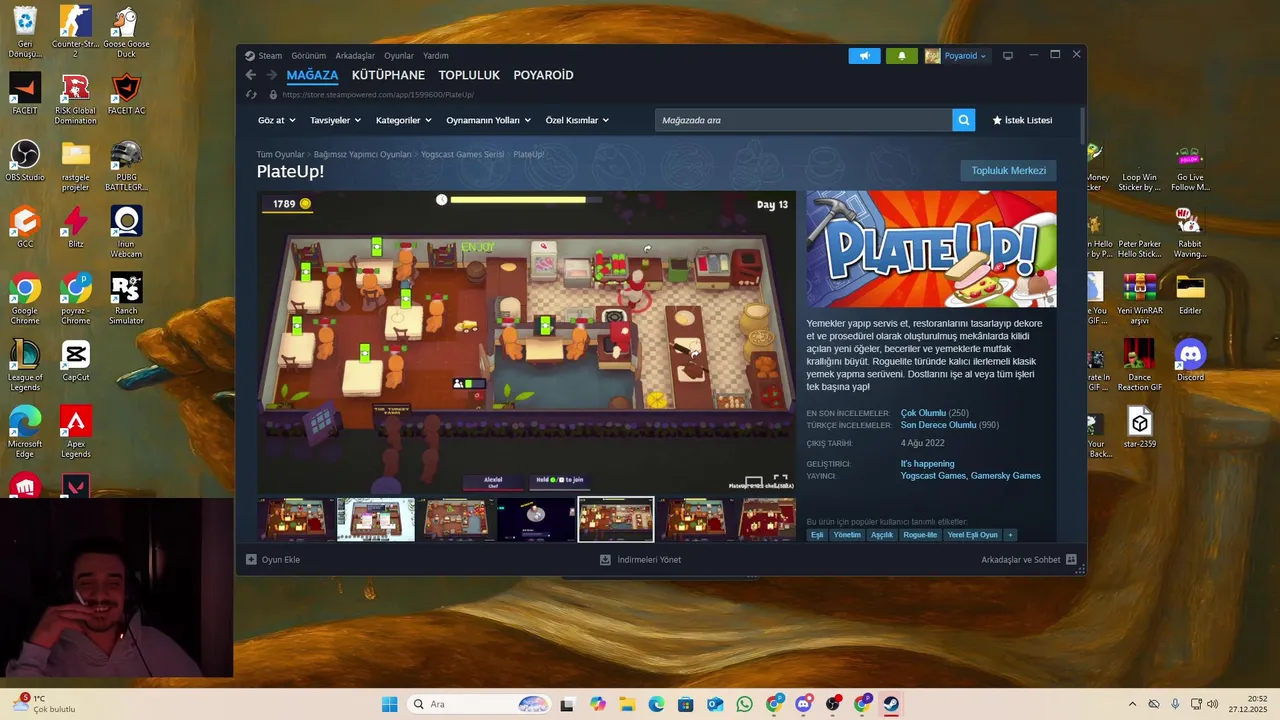Open the Arkadaşlar menu
The image size is (1280, 720).
click(355, 56)
